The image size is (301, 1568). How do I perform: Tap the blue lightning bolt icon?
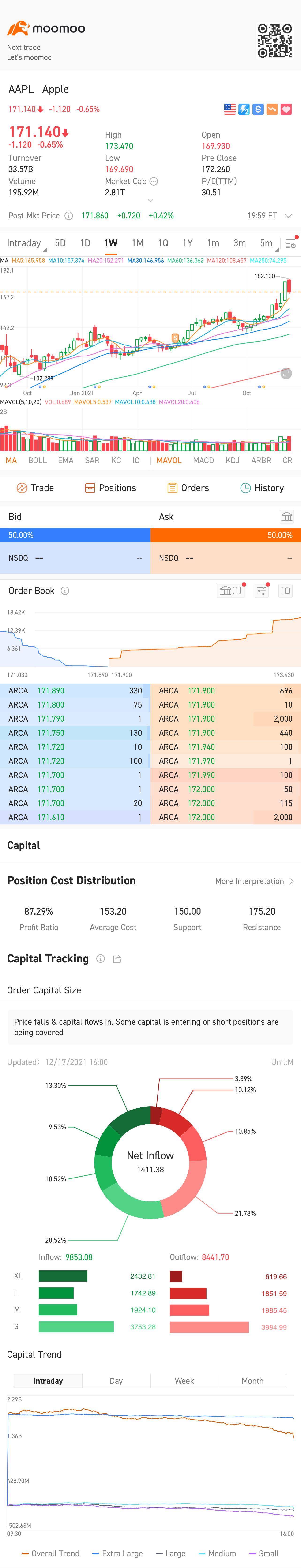pos(244,110)
